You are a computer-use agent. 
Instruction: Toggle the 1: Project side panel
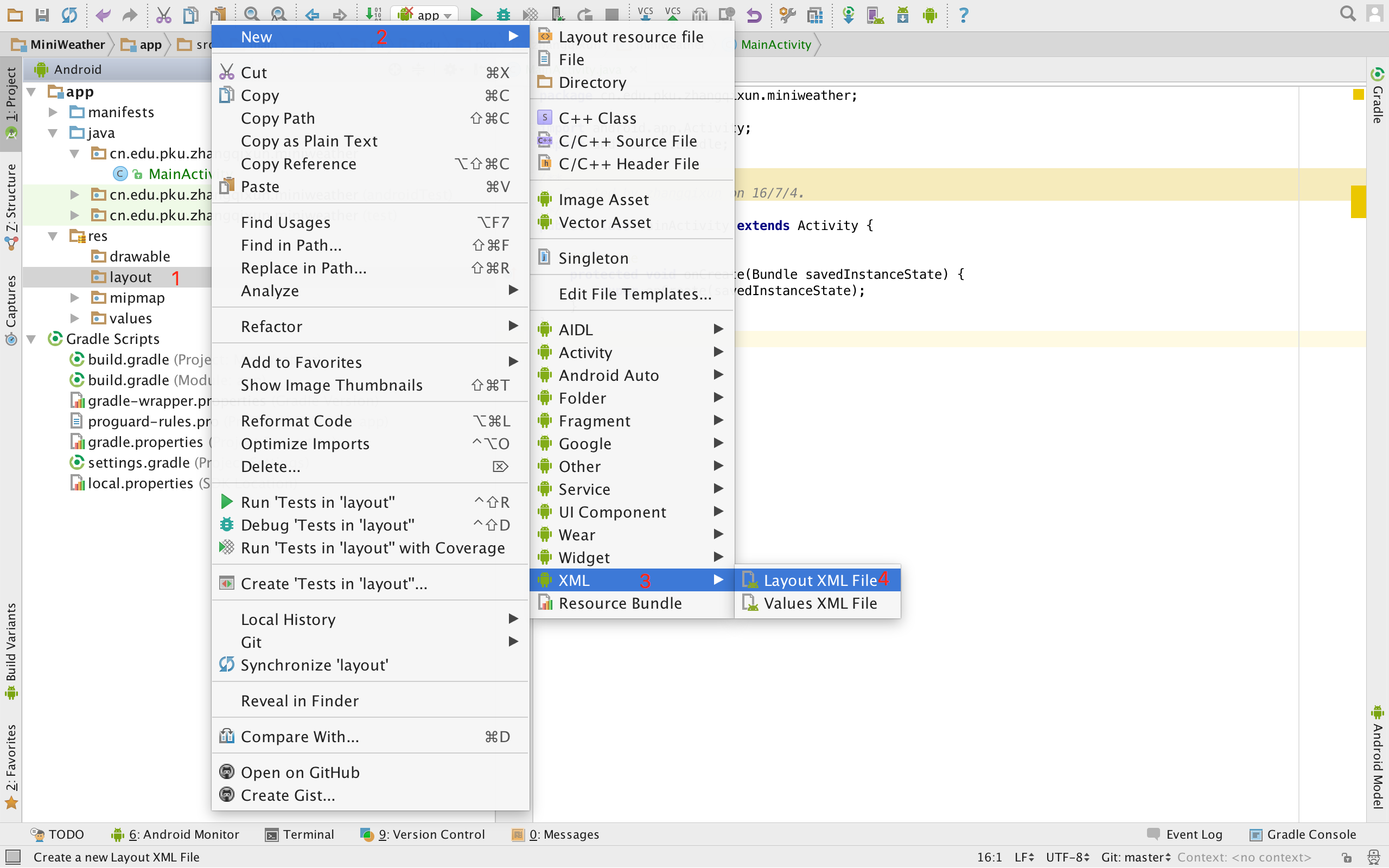click(11, 103)
